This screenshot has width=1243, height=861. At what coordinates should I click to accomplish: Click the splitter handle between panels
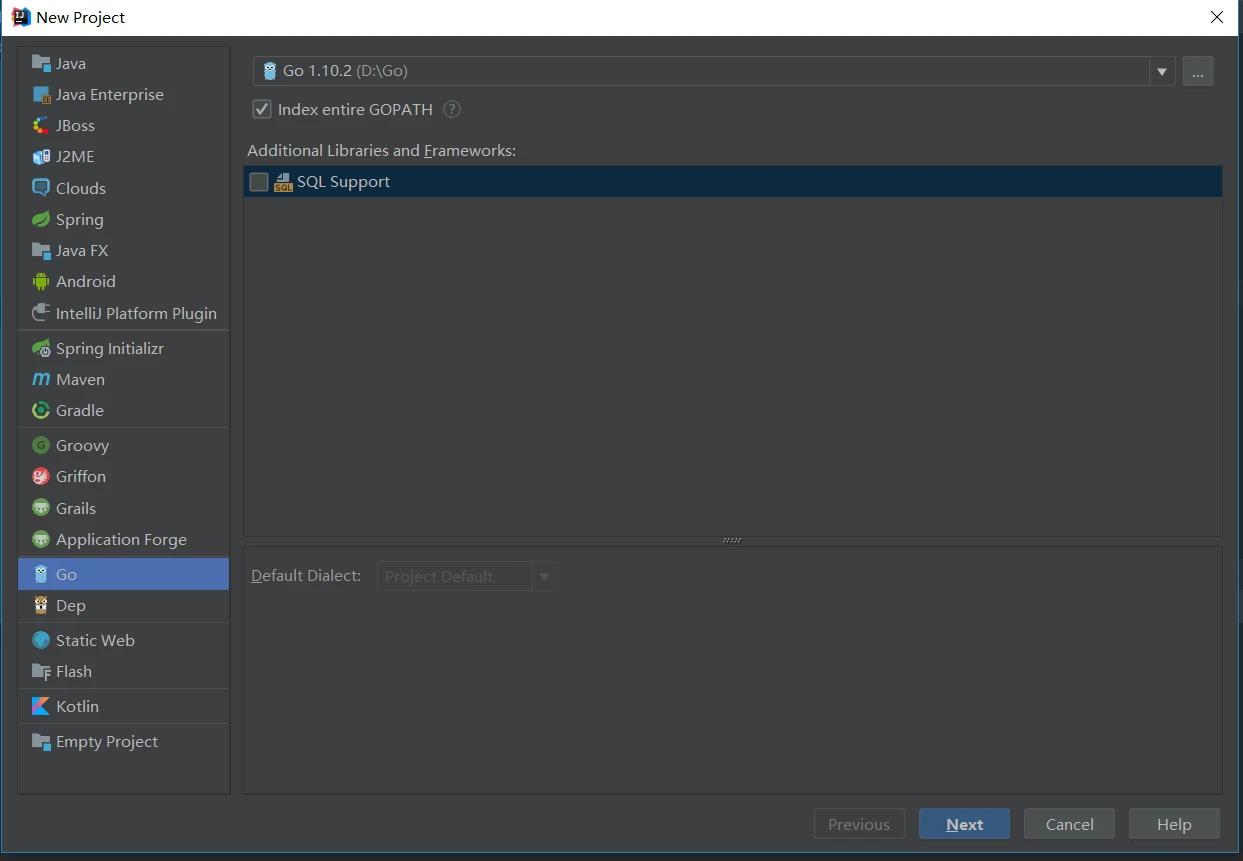tap(732, 540)
